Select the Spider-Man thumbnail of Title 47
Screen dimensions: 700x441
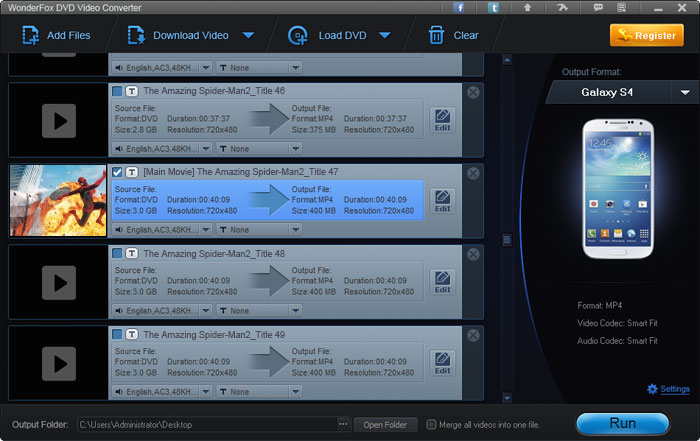pos(58,200)
